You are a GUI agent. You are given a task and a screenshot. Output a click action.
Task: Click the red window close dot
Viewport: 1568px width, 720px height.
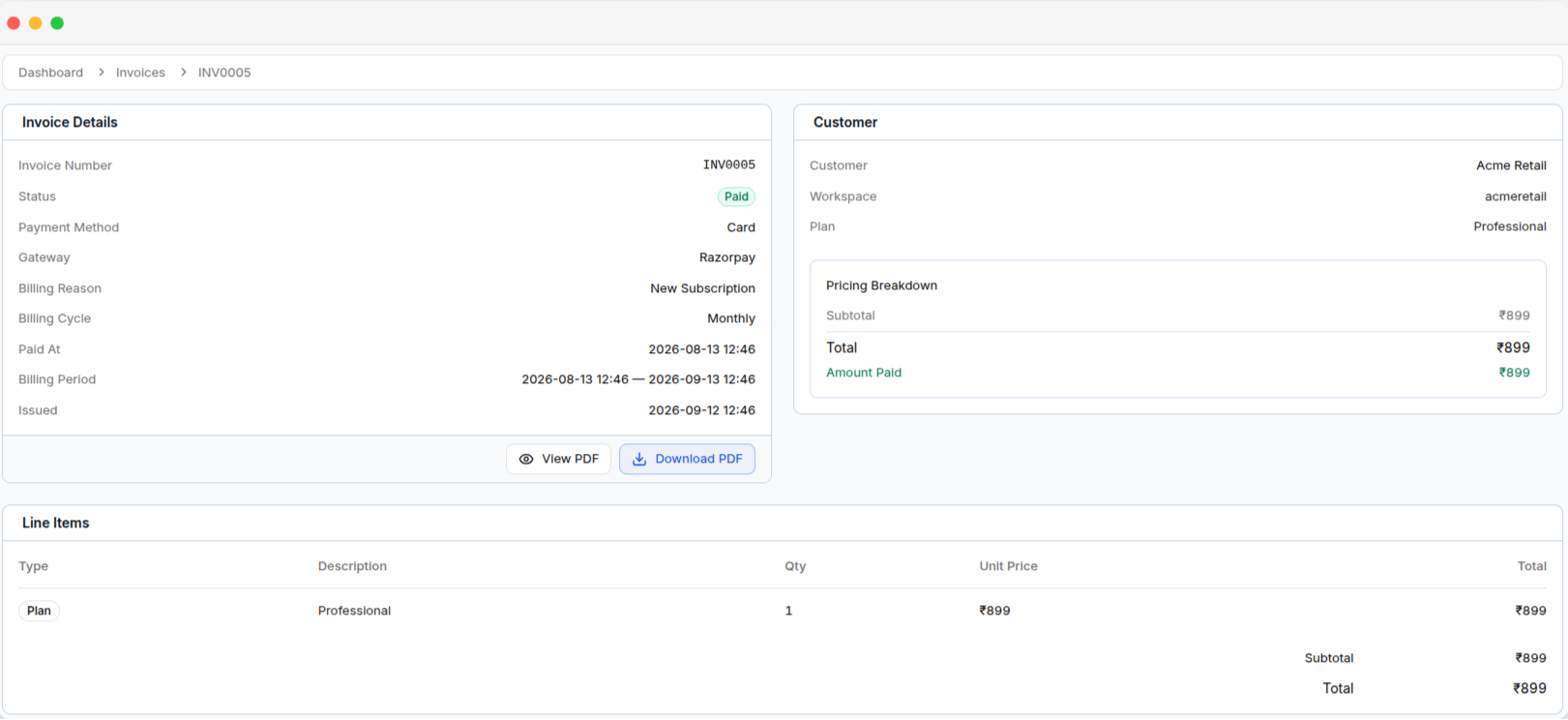click(x=14, y=23)
